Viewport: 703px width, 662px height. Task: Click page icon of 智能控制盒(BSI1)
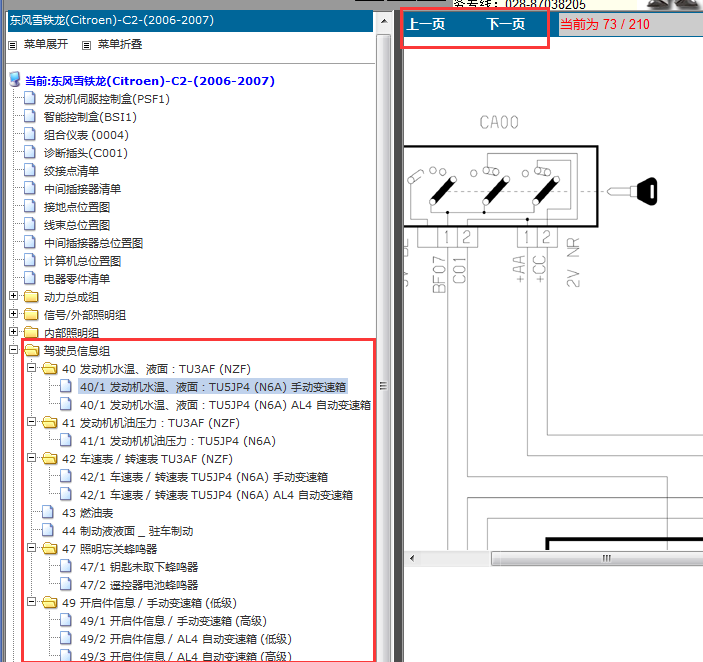click(30, 116)
